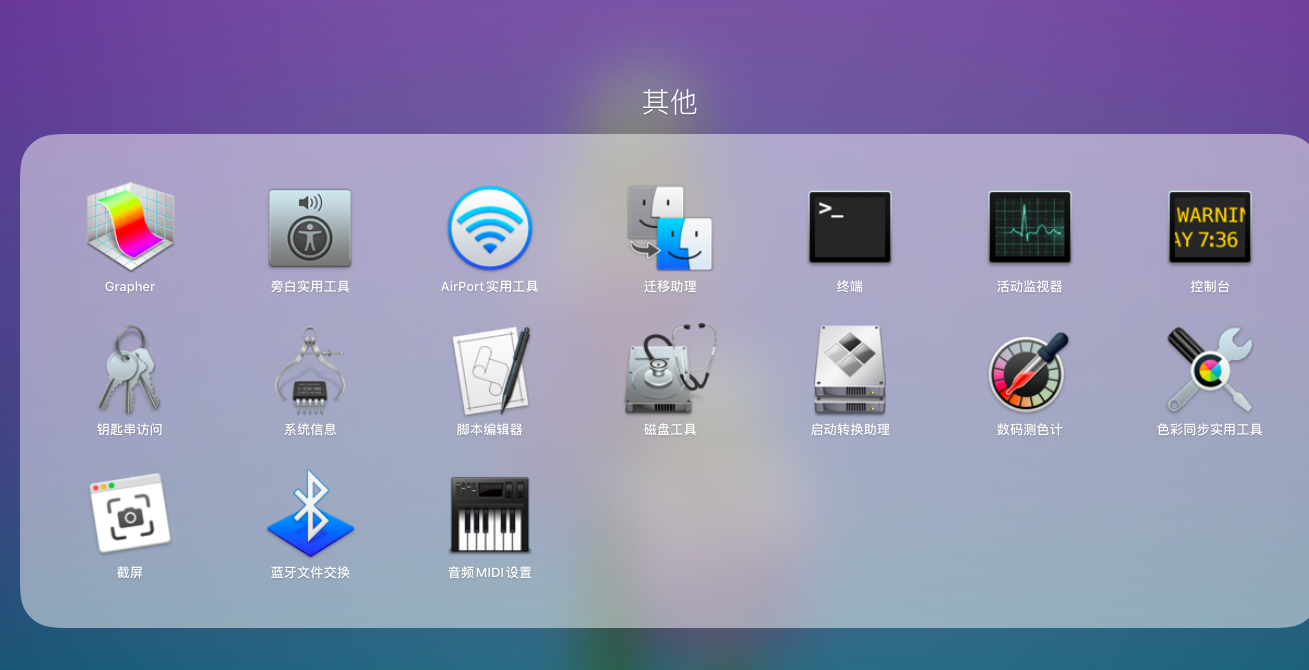Image resolution: width=1309 pixels, height=670 pixels.
Task: Launch 系统信息 chip caliper icon
Action: pyautogui.click(x=310, y=371)
